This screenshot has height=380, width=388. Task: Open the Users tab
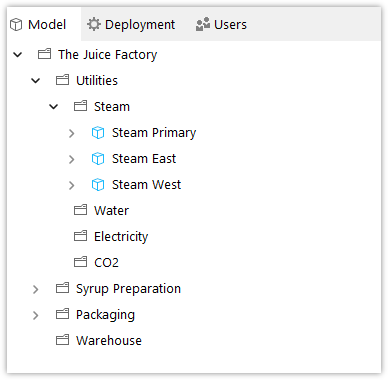pos(221,24)
